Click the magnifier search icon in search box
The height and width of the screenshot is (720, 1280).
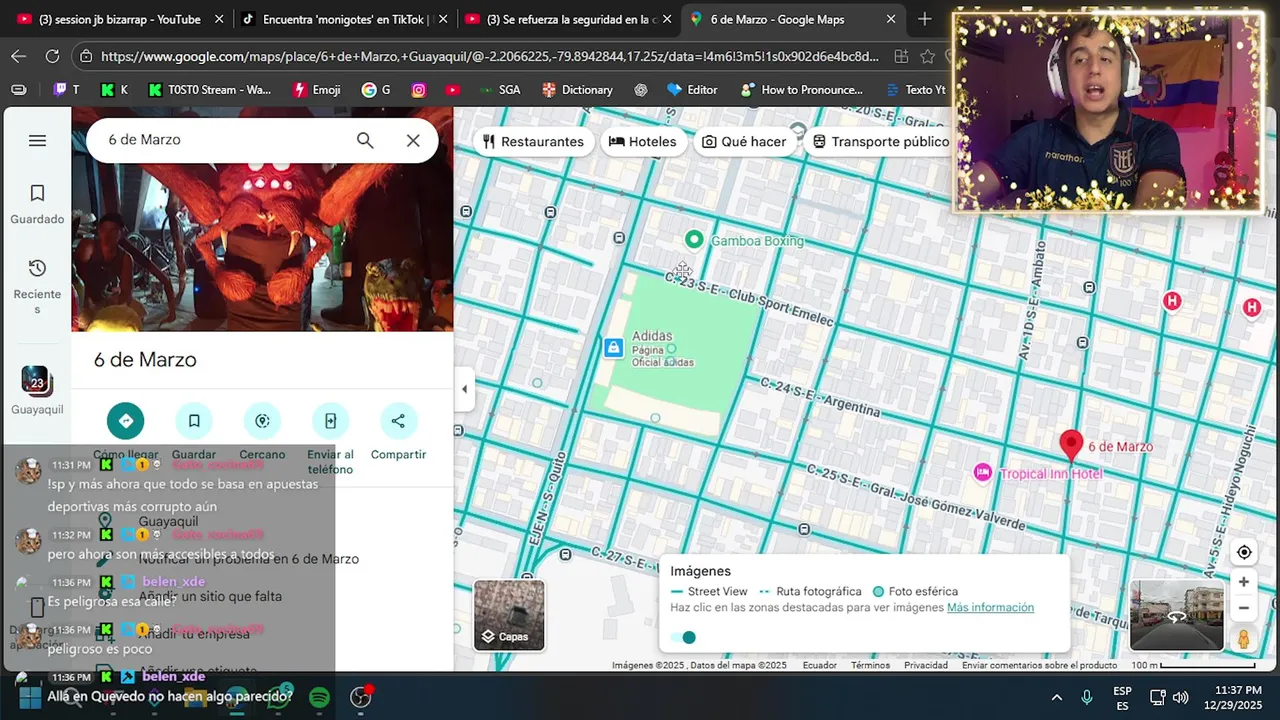pyautogui.click(x=365, y=140)
